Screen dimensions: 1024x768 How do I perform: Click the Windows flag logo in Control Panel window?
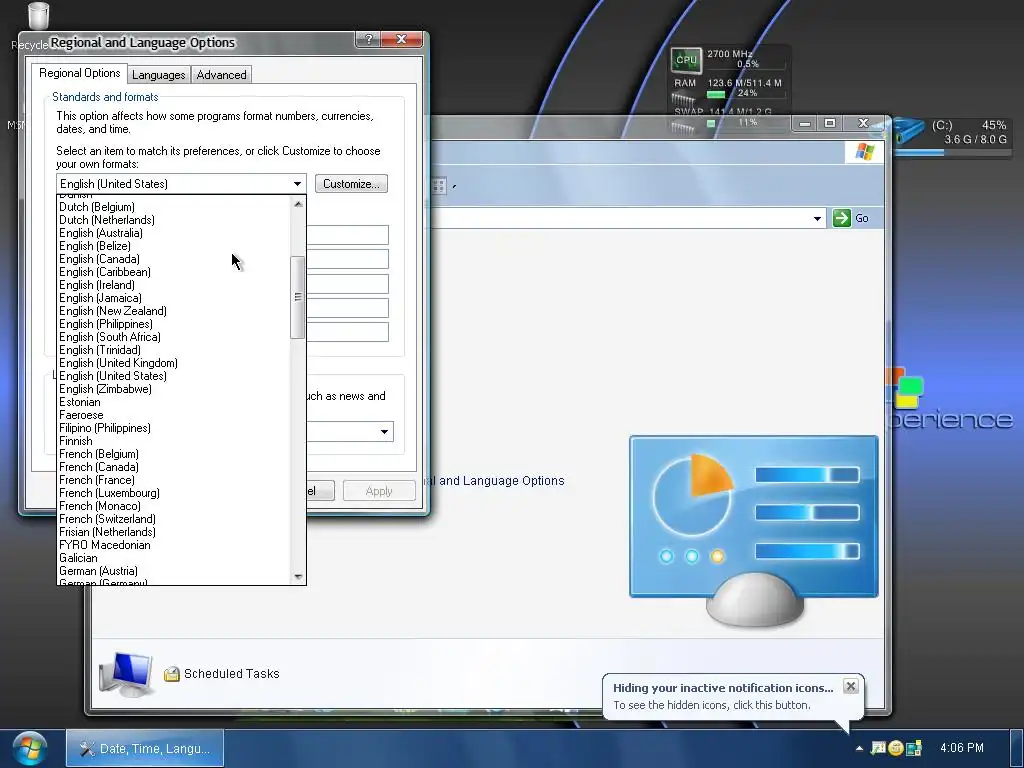[x=865, y=152]
